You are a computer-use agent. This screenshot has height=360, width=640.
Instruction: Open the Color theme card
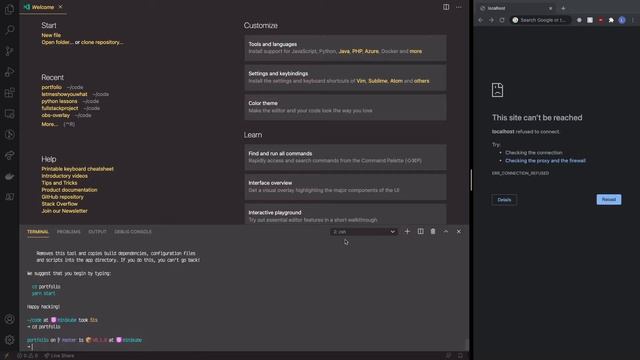point(345,107)
